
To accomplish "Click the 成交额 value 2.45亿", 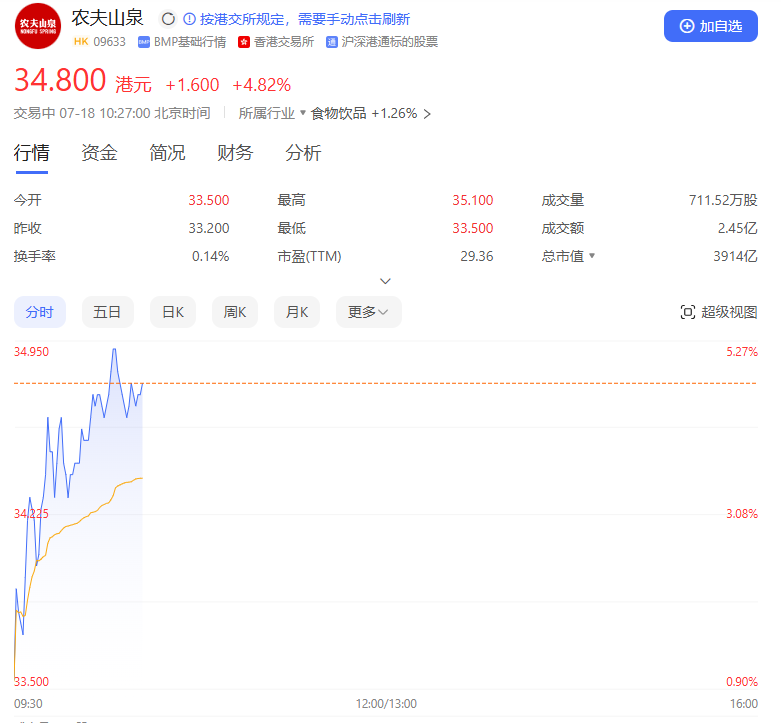I will click(x=738, y=228).
